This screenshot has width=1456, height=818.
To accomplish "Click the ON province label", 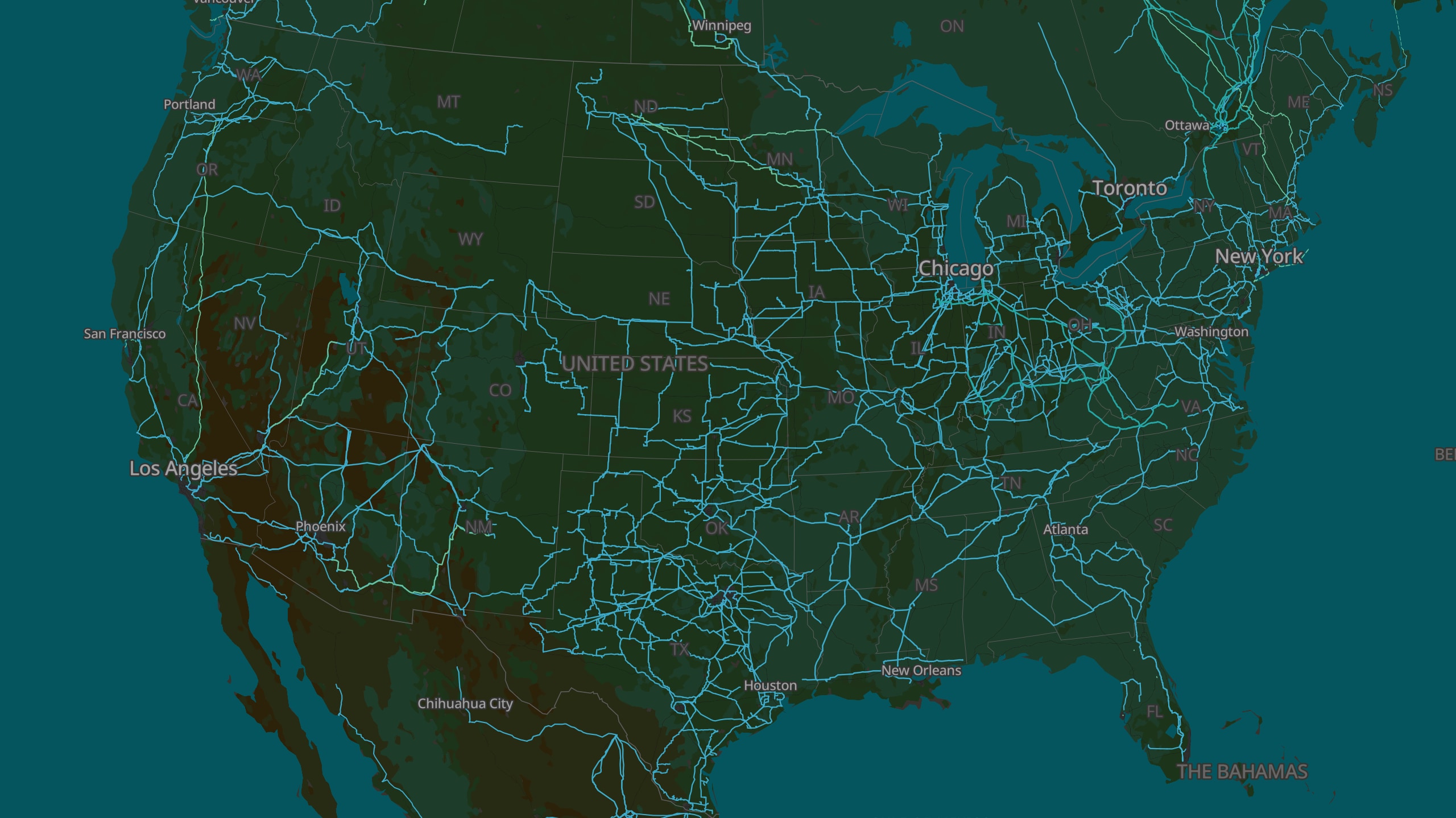I will pos(952,26).
